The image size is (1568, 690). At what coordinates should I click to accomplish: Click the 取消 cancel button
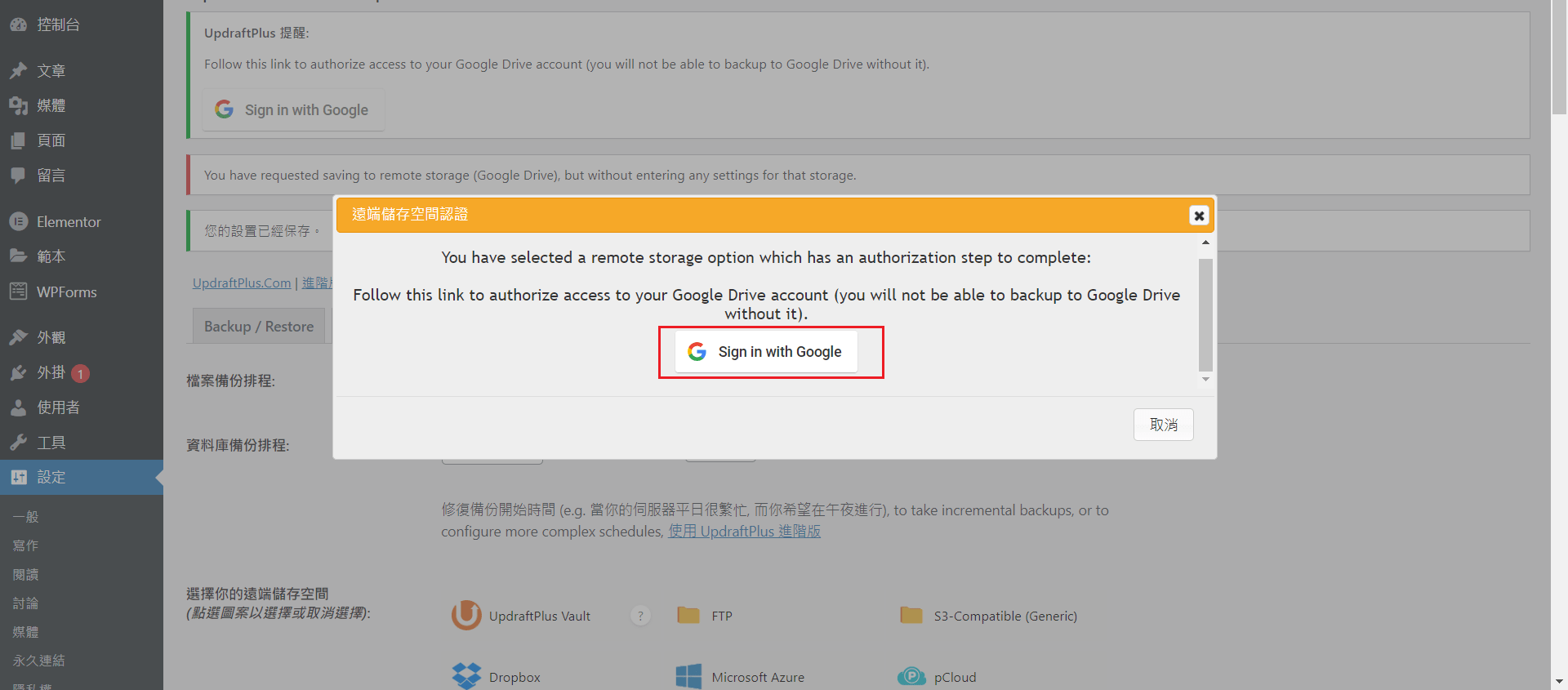[1163, 425]
